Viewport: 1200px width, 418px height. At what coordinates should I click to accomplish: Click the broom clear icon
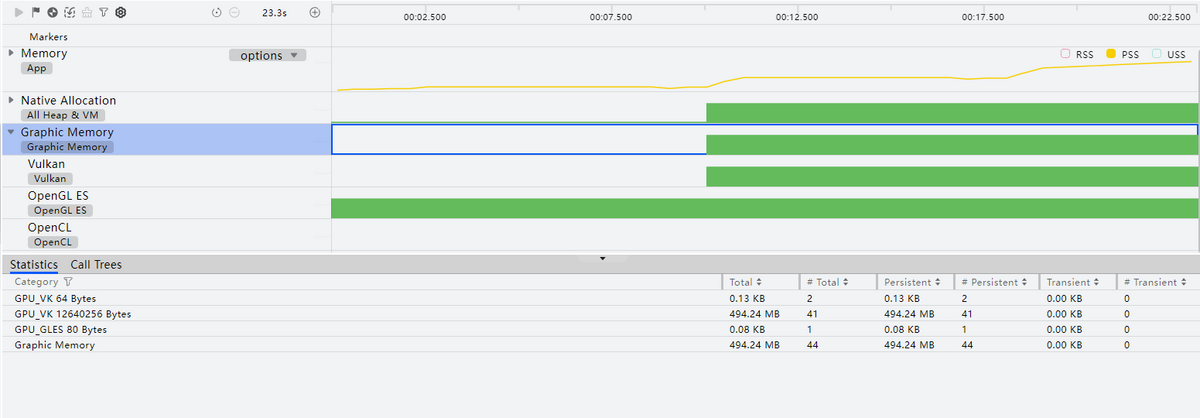click(x=86, y=13)
